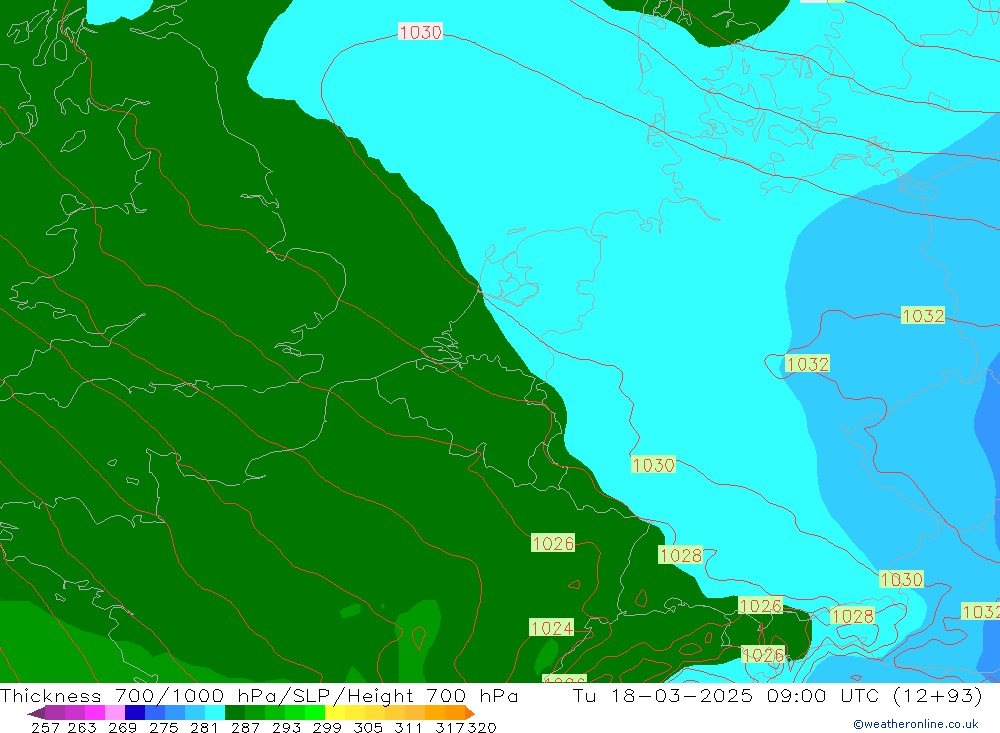Click the '(12+93)' forecast step text

coord(938,695)
